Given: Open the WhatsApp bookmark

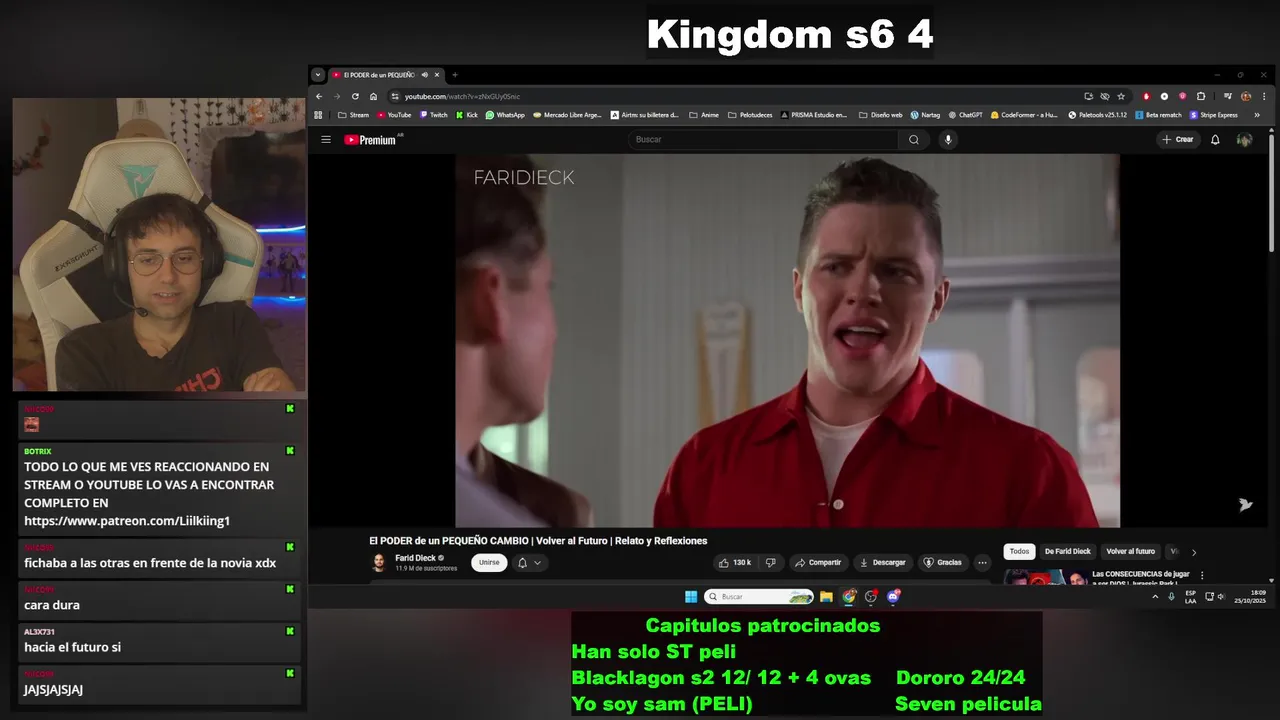Looking at the screenshot, I should [x=505, y=115].
